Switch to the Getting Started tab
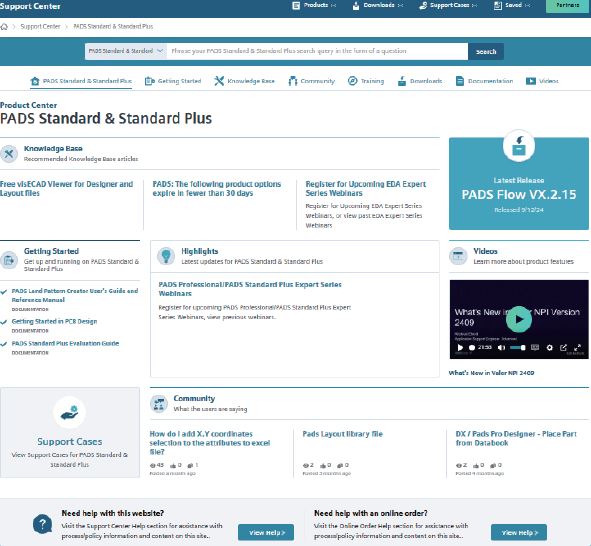591x546 pixels. pos(173,81)
